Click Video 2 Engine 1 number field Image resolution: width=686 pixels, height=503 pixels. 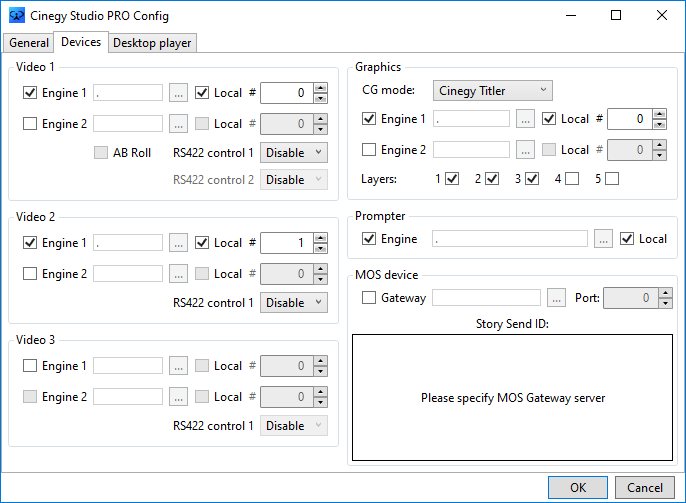pos(287,243)
